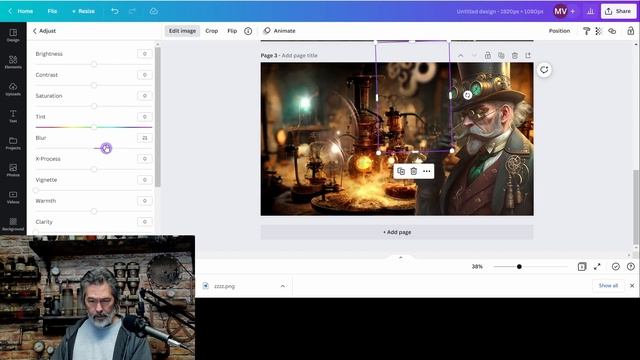The height and width of the screenshot is (360, 640).
Task: Open the Resize menu
Action: pyautogui.click(x=83, y=11)
